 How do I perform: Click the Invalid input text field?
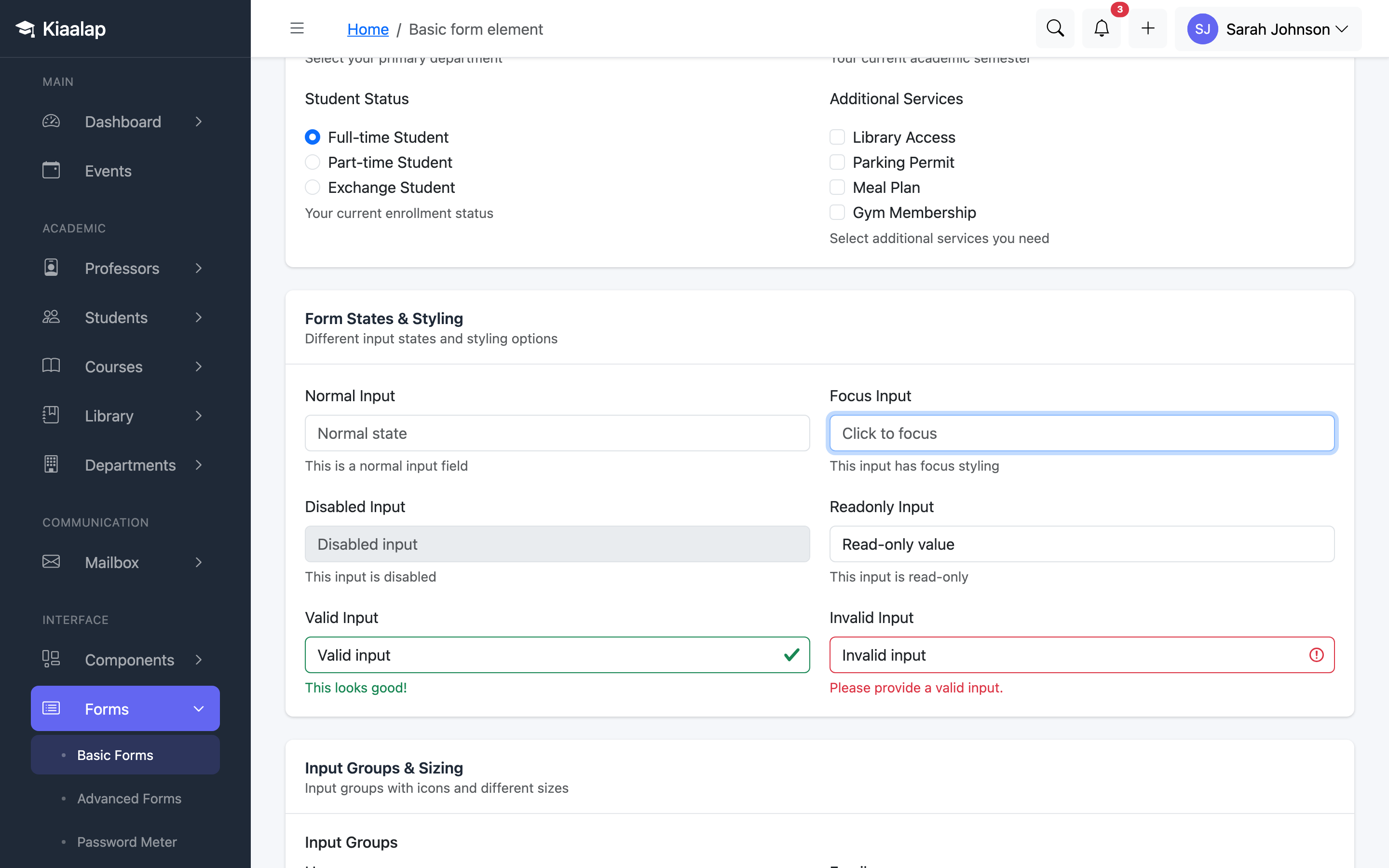pyautogui.click(x=1082, y=655)
